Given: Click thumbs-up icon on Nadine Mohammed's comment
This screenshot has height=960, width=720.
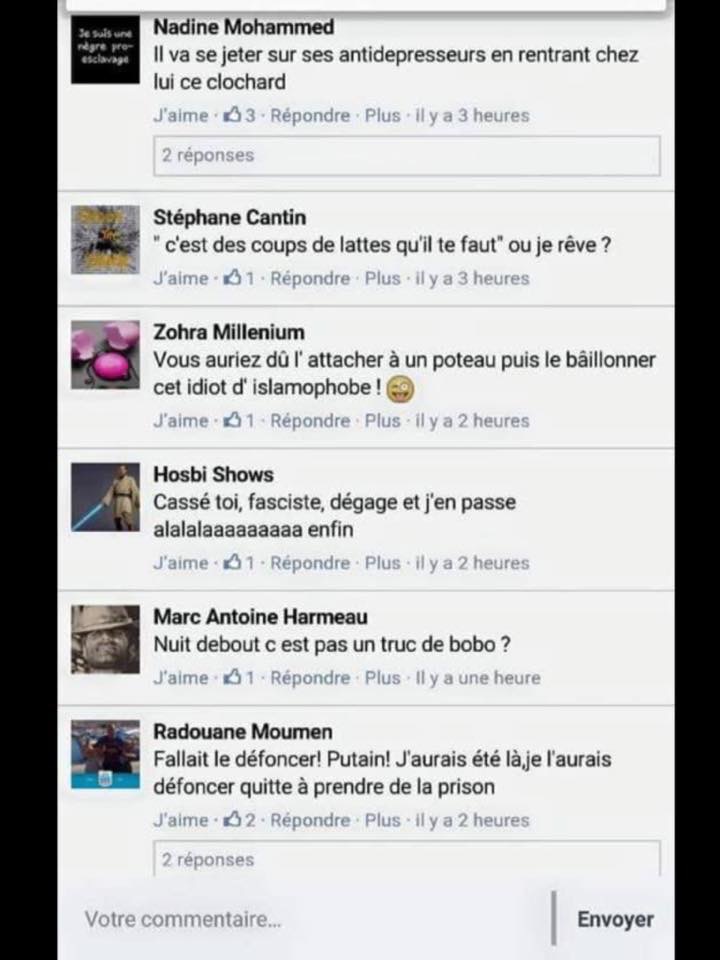Looking at the screenshot, I should click(x=233, y=114).
